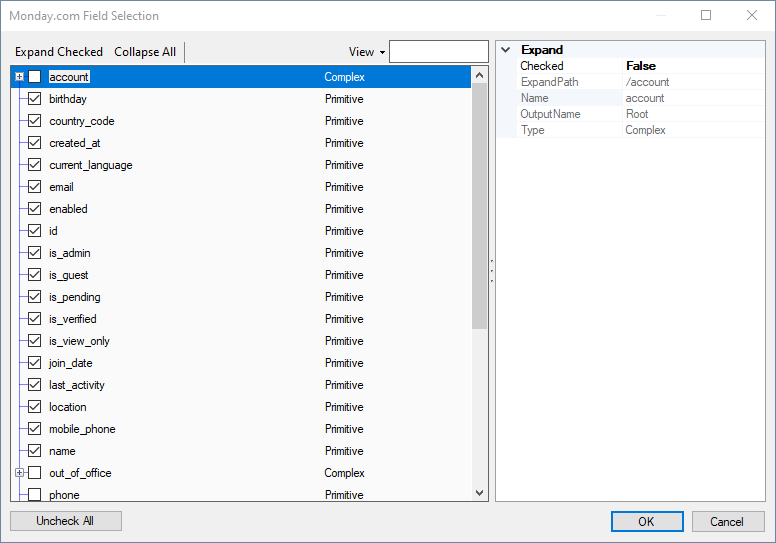Click Complex type of out_of_office row

344,473
